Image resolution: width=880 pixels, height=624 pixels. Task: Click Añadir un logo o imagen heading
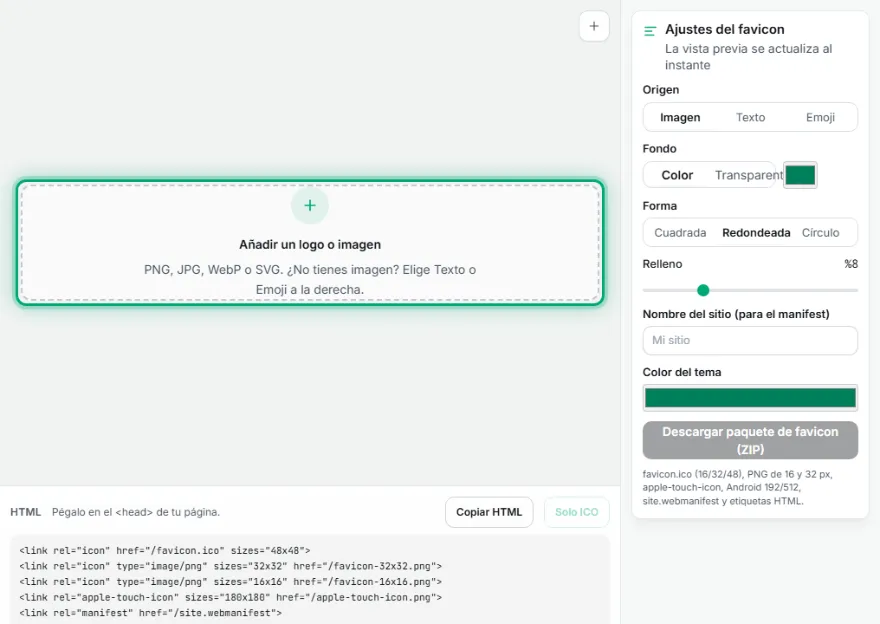[310, 245]
